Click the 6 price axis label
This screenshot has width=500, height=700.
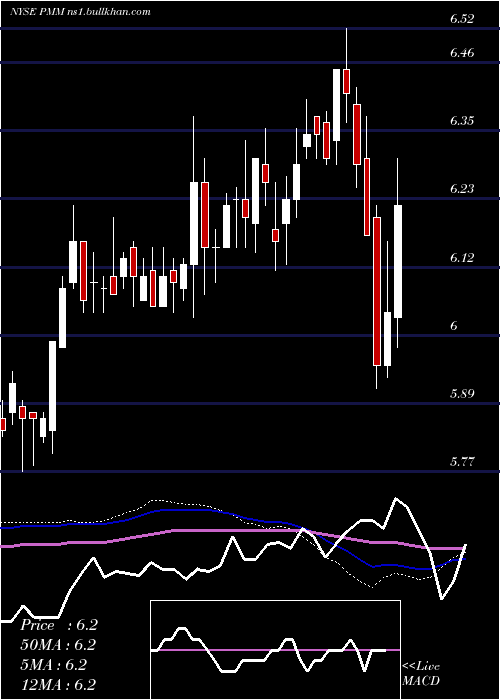(x=454, y=325)
